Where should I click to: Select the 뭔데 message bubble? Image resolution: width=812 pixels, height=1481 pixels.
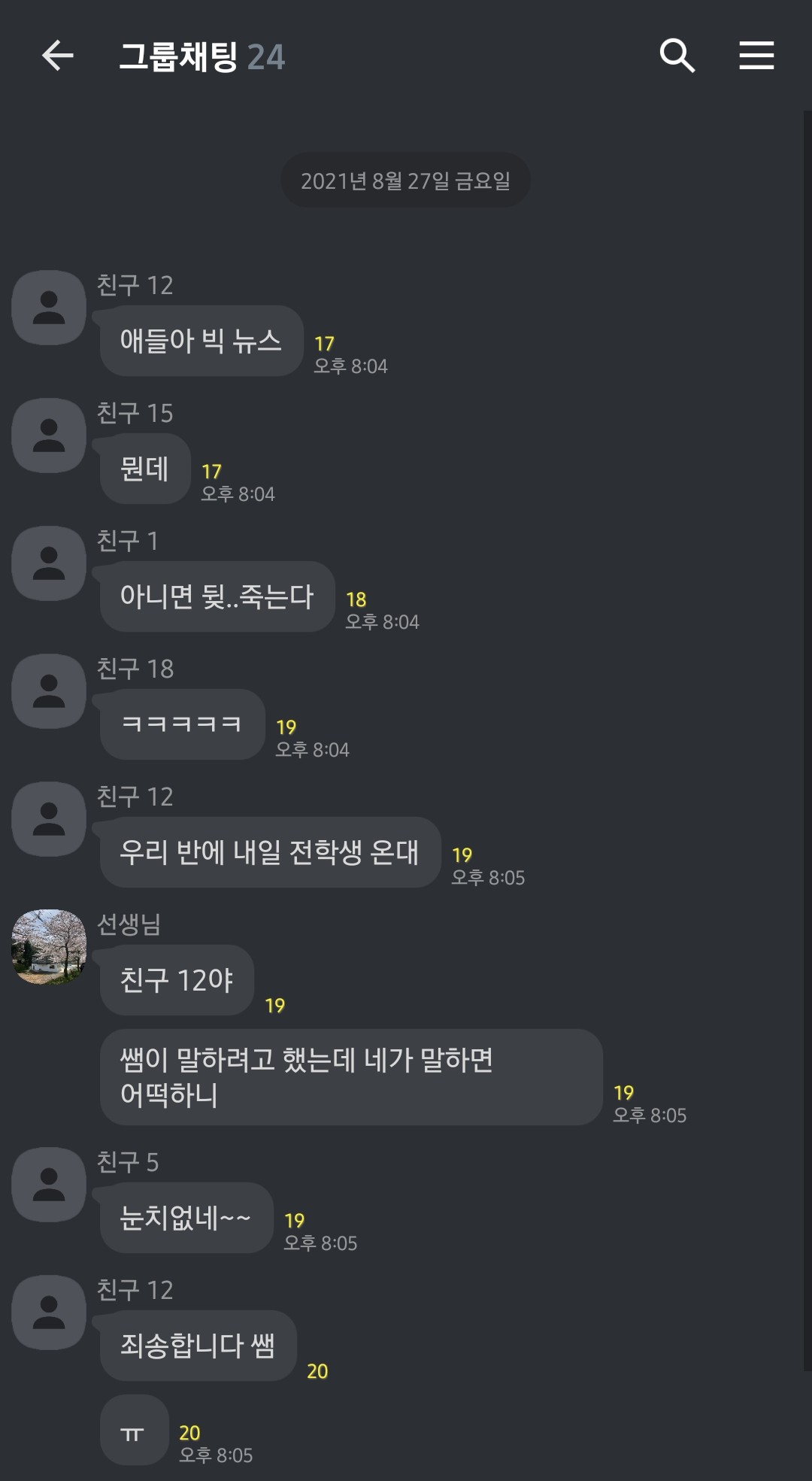(145, 469)
